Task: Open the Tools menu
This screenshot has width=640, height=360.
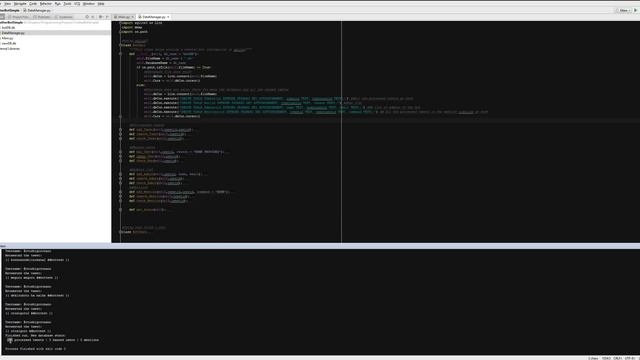Action: pyautogui.click(x=67, y=4)
